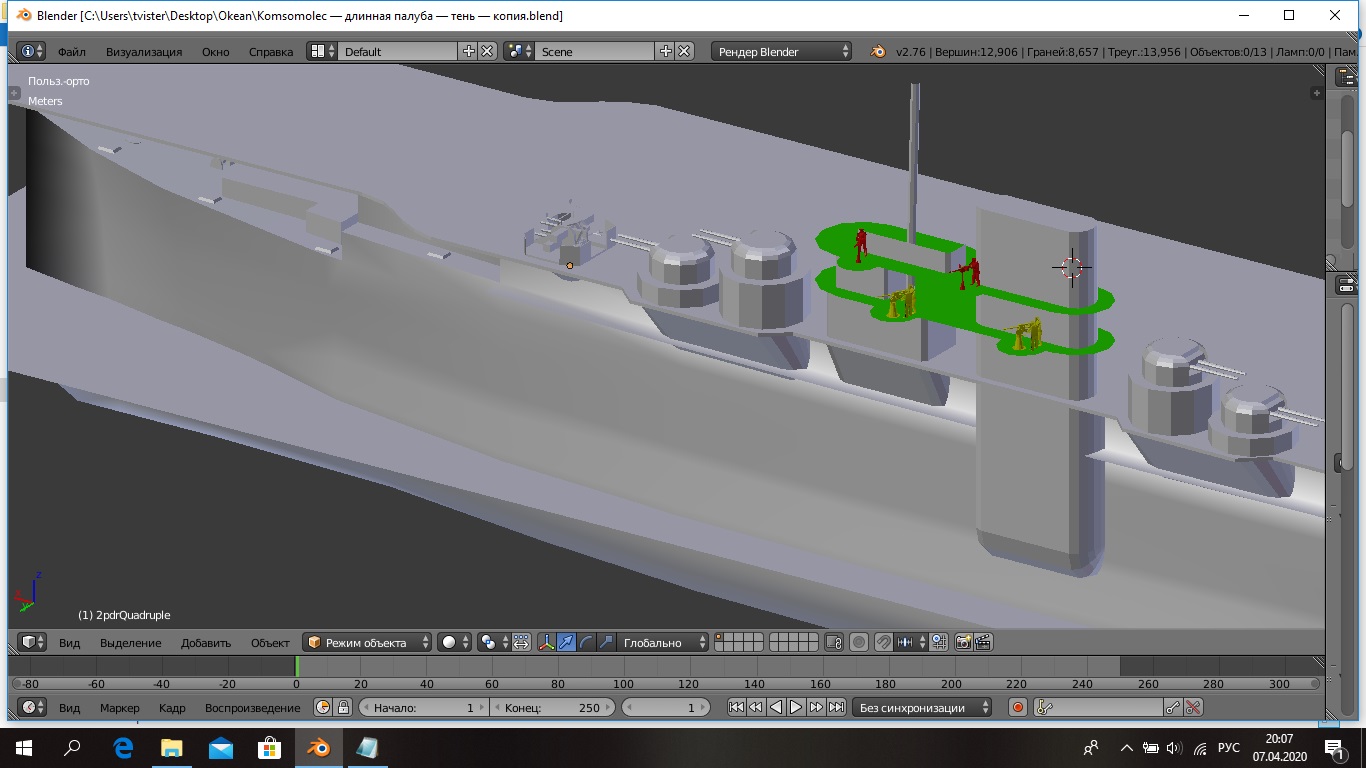Jump to the first frame of the timeline
The height and width of the screenshot is (768, 1366).
tap(736, 707)
